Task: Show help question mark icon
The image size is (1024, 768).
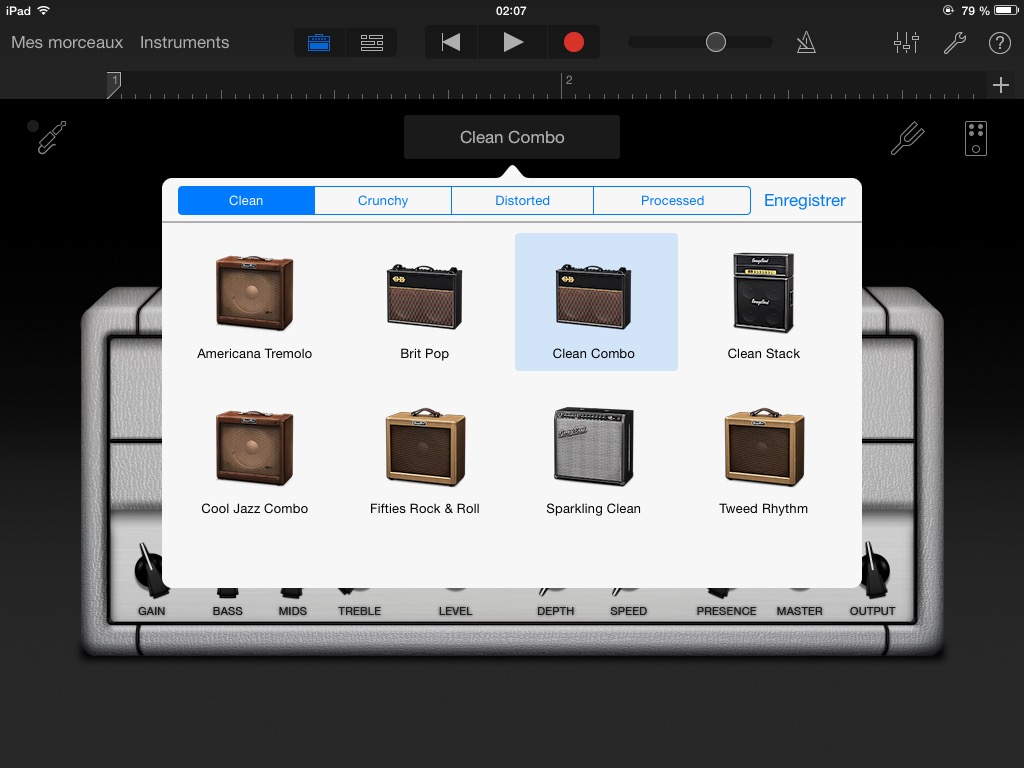Action: [1000, 42]
